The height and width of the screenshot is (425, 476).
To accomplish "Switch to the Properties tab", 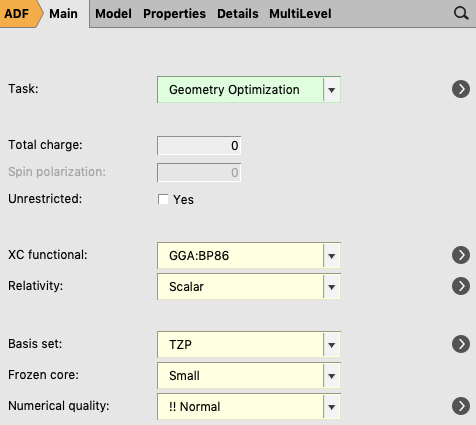I will (174, 14).
